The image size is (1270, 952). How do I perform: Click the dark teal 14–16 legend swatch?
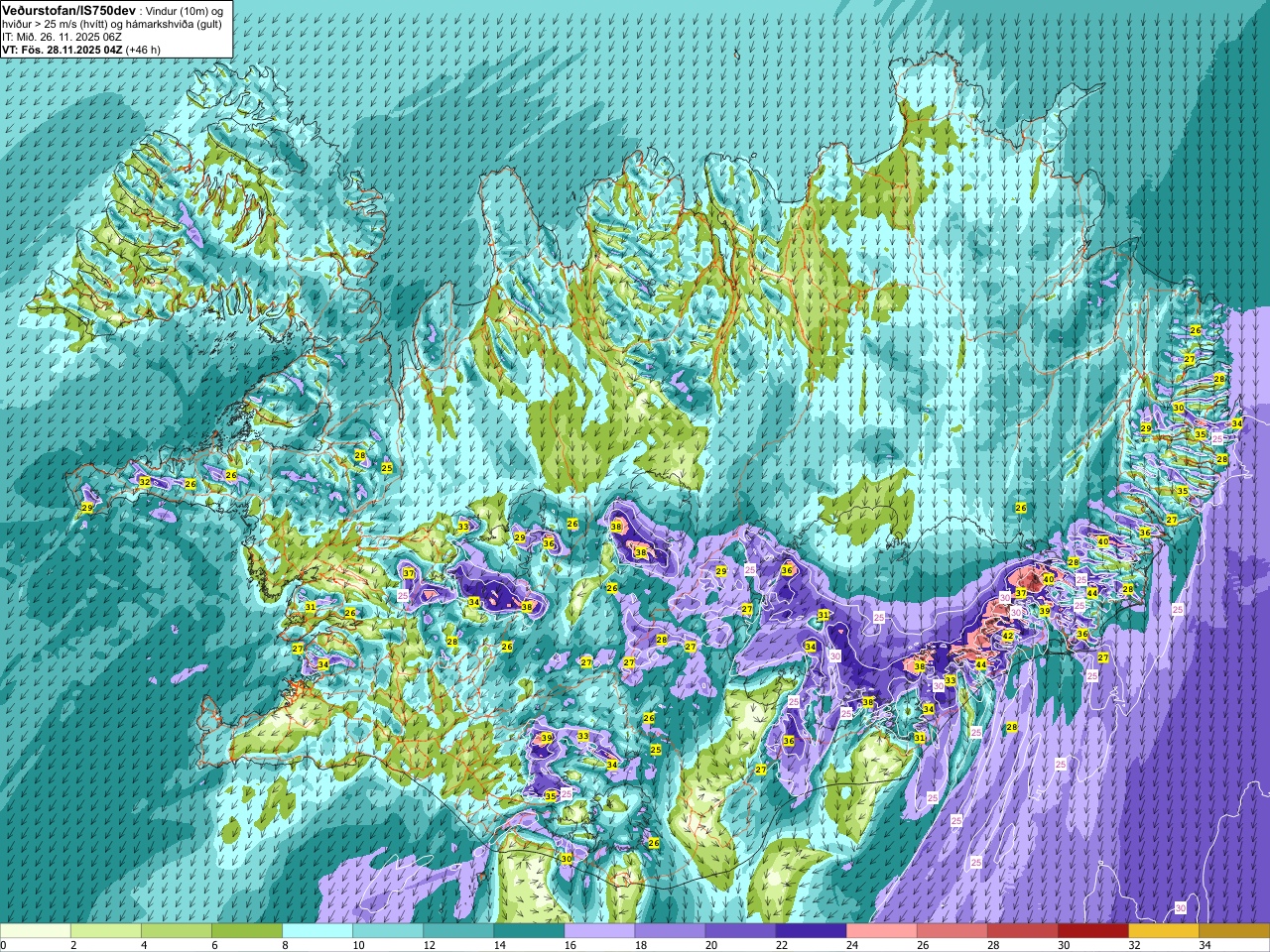click(x=529, y=931)
